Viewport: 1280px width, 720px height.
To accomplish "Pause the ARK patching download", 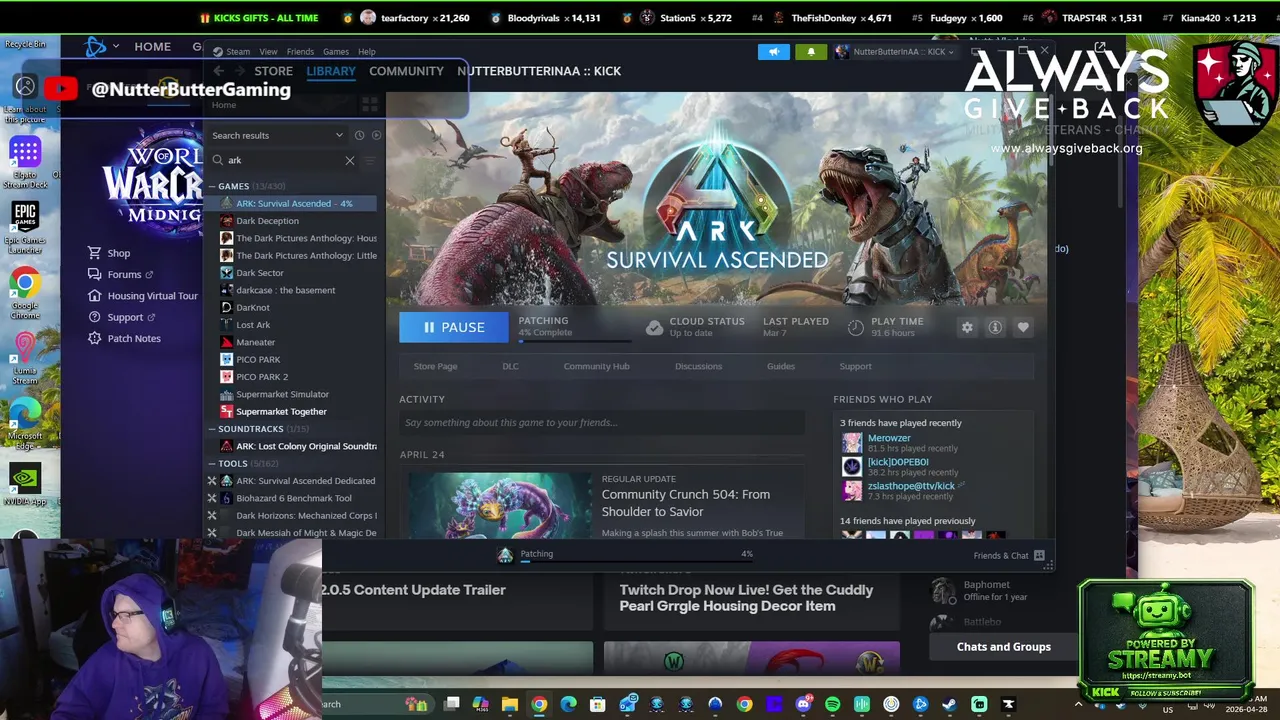I will pos(453,327).
